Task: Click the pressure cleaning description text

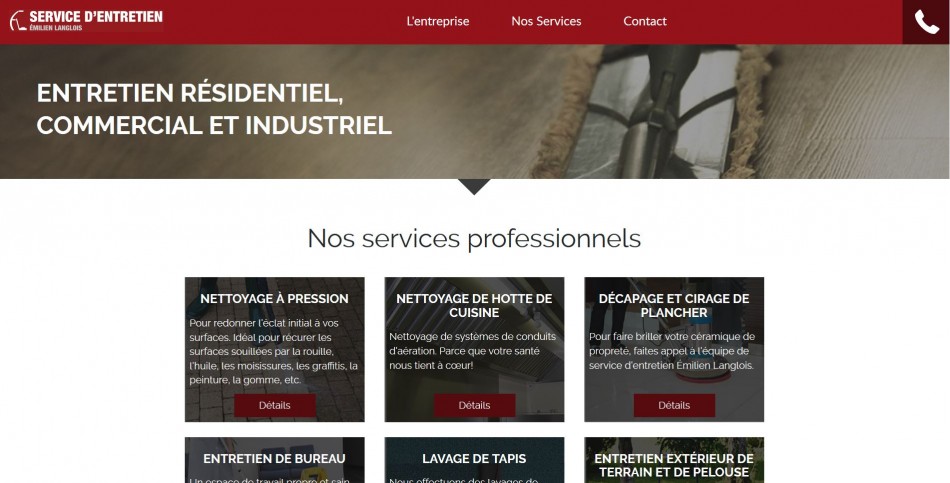Action: [273, 351]
